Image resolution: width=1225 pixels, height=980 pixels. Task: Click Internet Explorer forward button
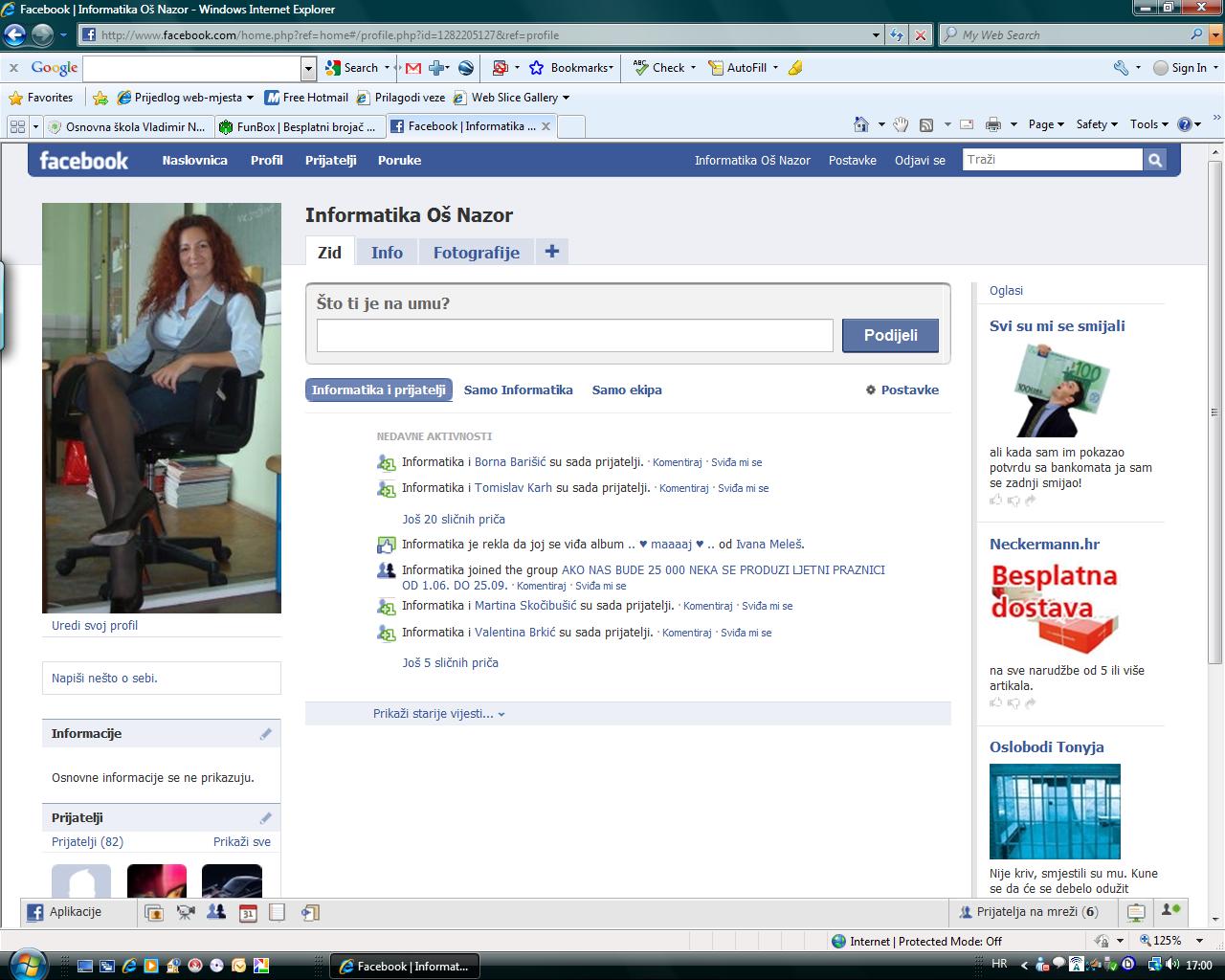click(42, 35)
